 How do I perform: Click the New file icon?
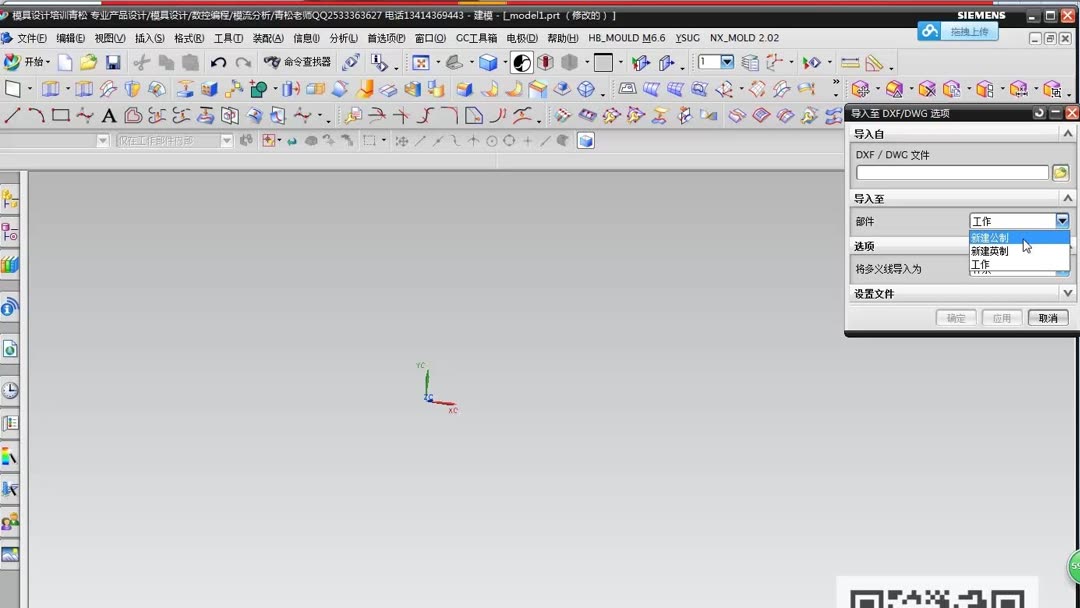click(65, 61)
